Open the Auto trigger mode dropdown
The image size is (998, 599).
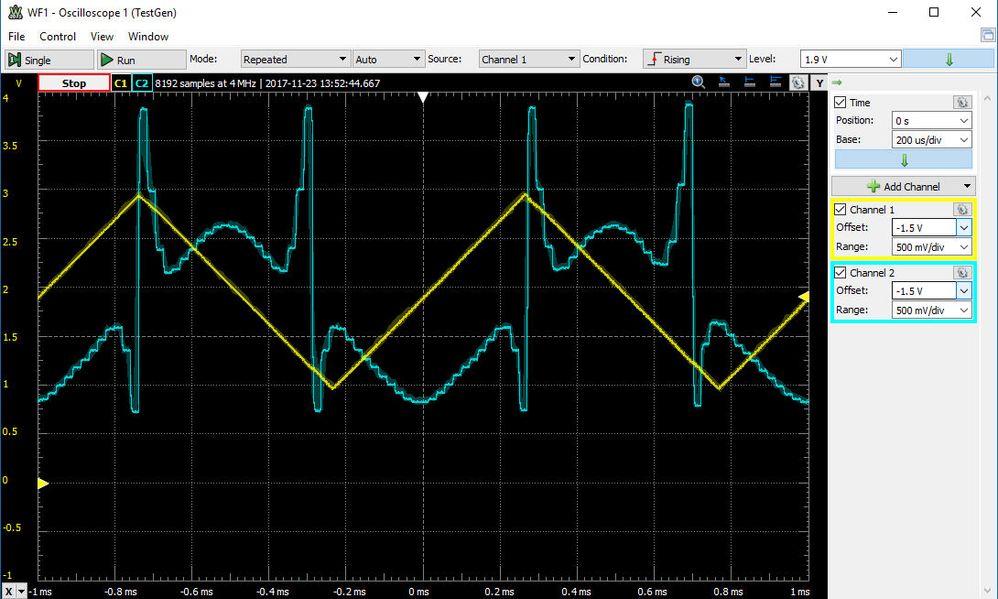pyautogui.click(x=388, y=59)
